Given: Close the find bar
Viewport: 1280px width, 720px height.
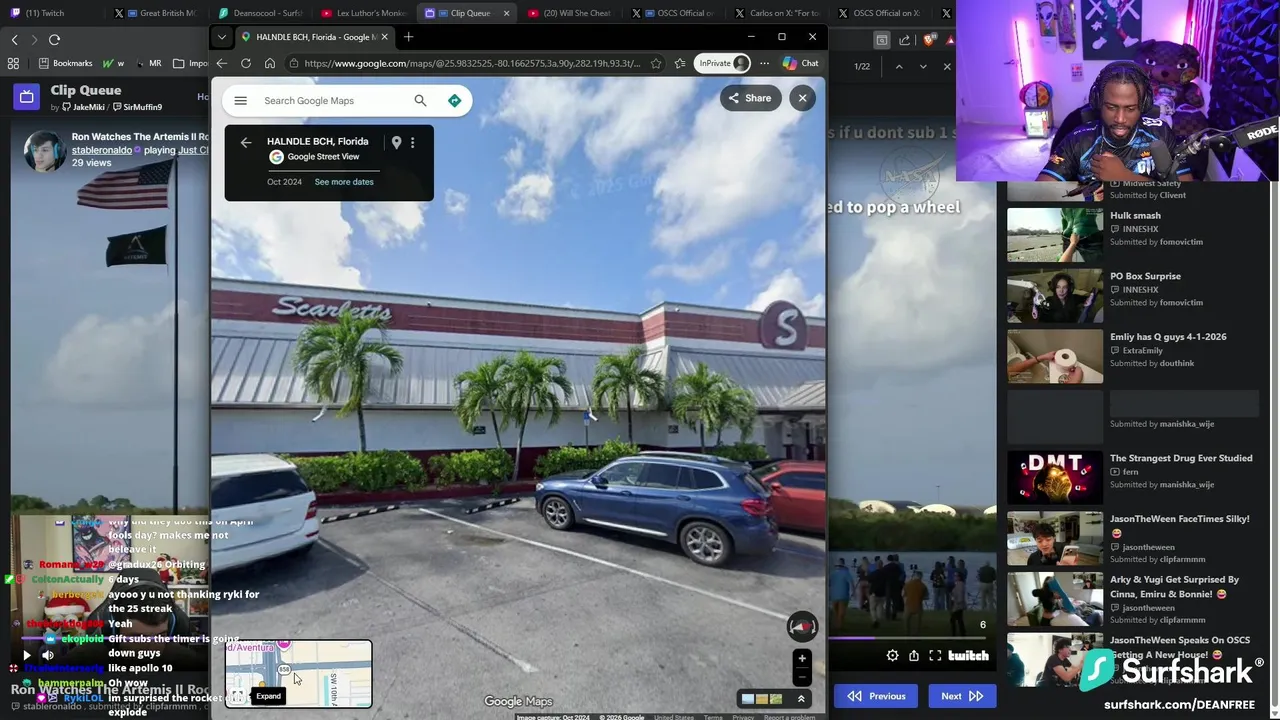Looking at the screenshot, I should click(x=947, y=66).
